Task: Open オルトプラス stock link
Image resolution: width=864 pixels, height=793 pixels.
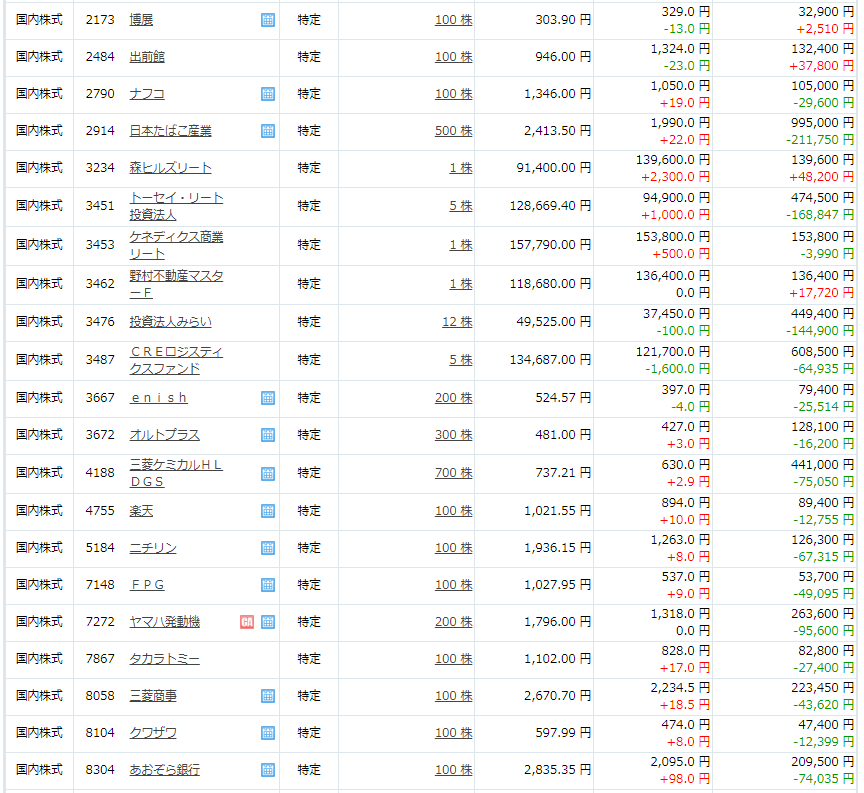Action: click(165, 434)
